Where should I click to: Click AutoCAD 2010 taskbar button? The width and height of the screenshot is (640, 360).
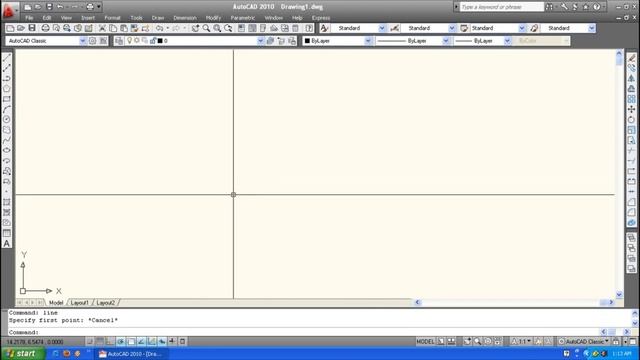[131, 354]
